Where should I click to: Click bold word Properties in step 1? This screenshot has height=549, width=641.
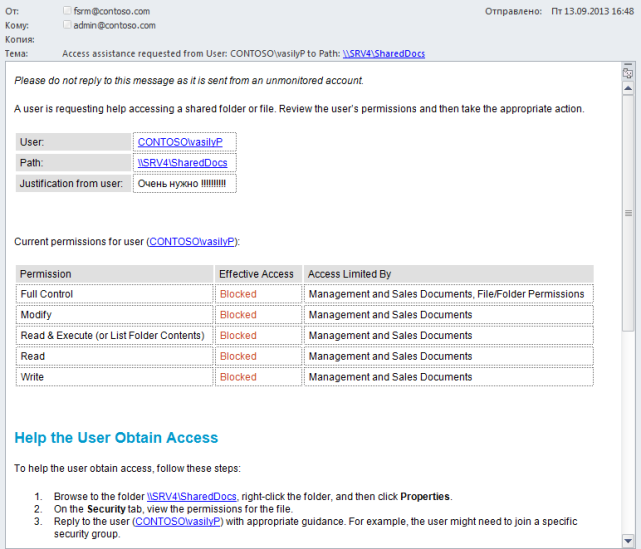pos(425,497)
